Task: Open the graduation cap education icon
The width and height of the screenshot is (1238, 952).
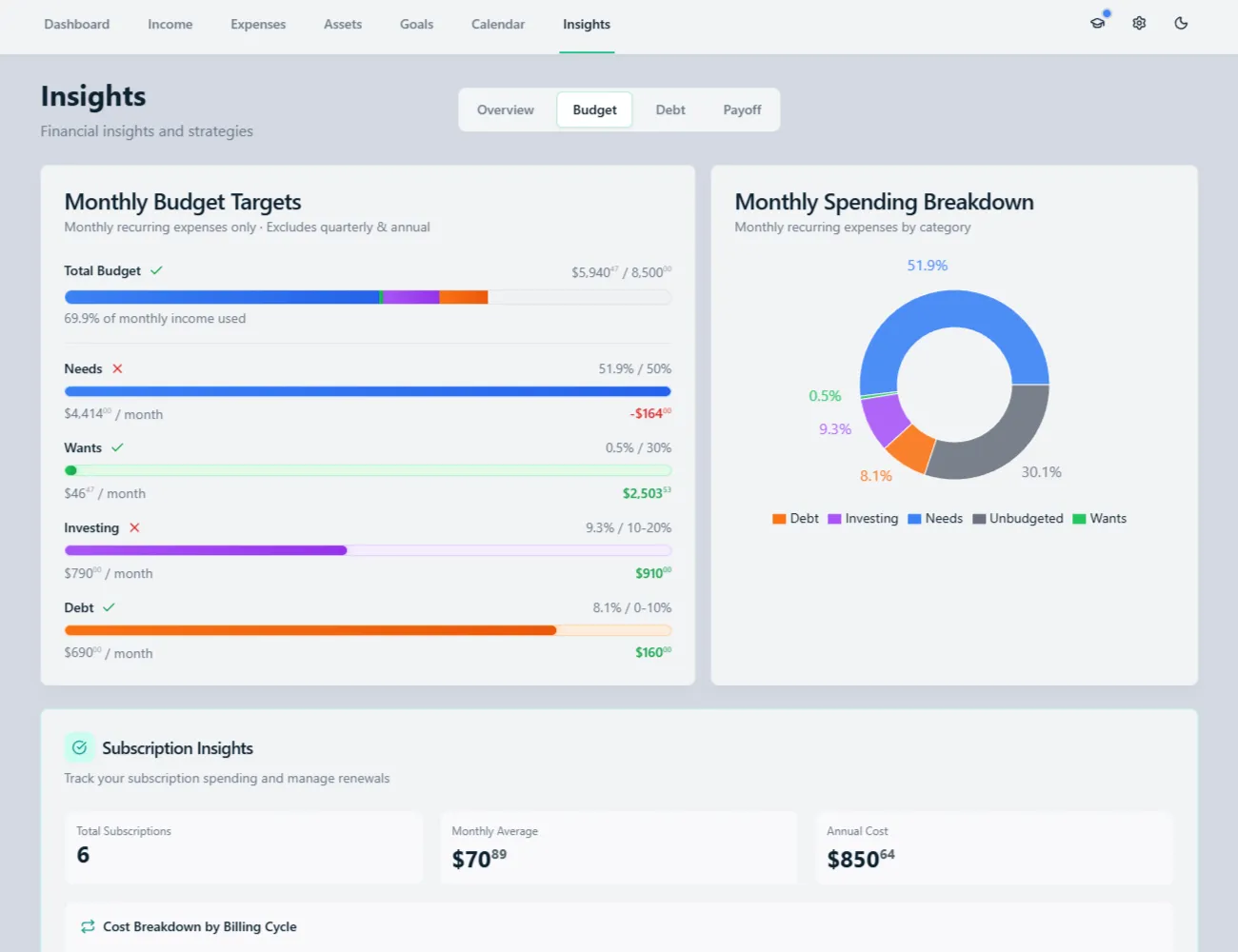Action: tap(1097, 23)
